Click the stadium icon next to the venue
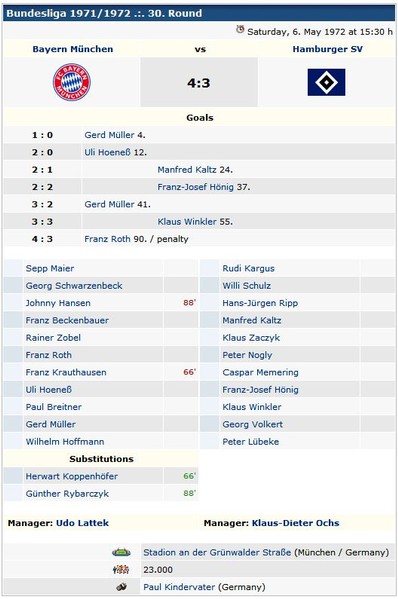Screen dimensions: 398x599 (121, 552)
